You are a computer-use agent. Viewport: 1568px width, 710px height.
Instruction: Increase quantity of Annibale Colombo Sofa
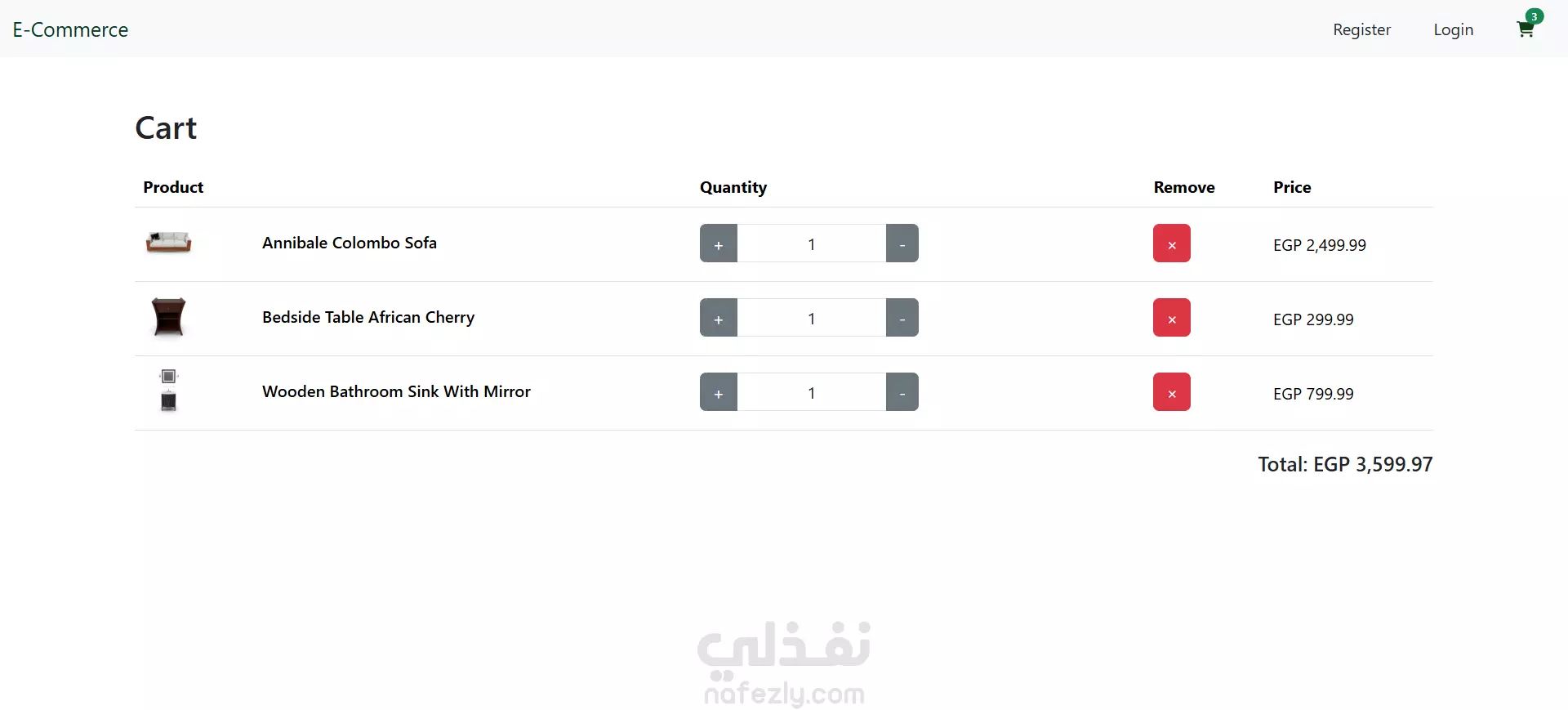[x=719, y=243]
